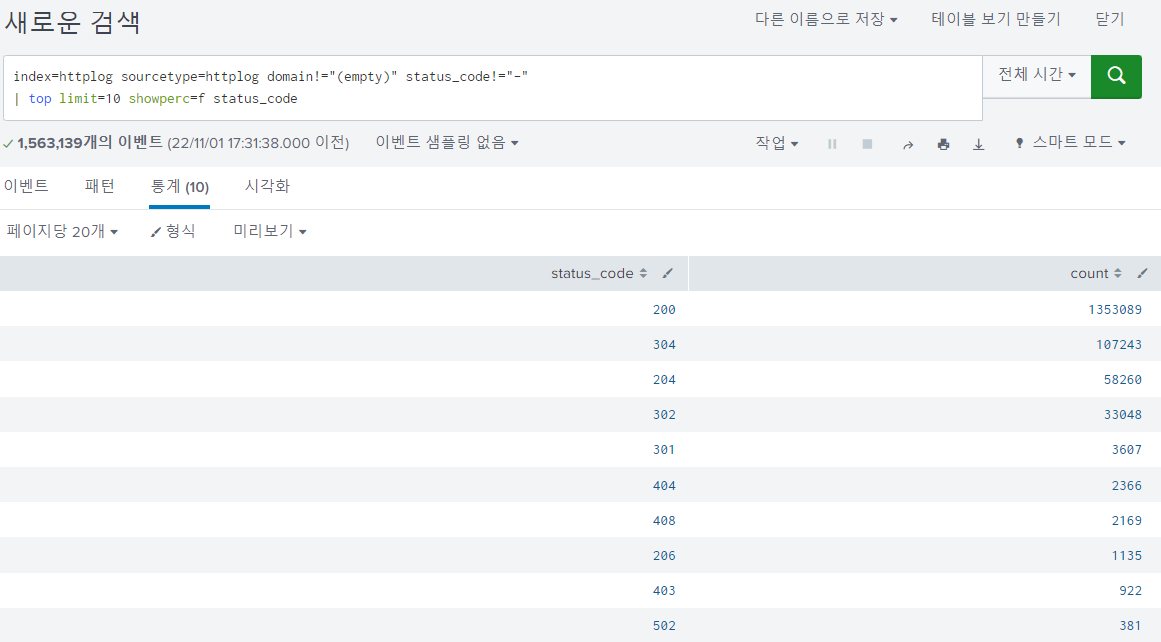Open 형식 format options

173,232
